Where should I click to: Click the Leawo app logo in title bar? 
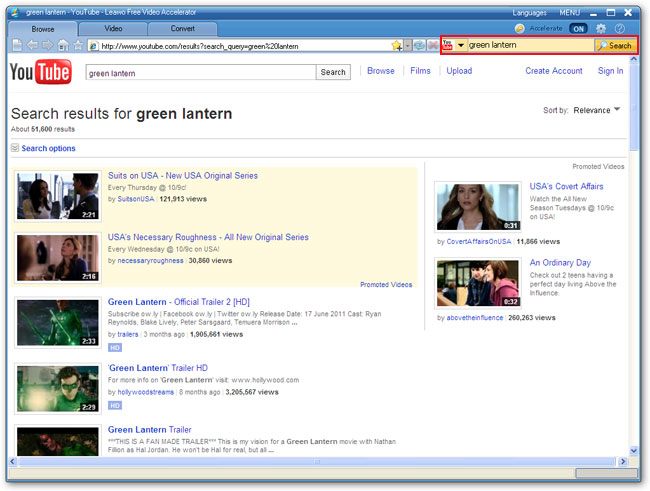15,12
